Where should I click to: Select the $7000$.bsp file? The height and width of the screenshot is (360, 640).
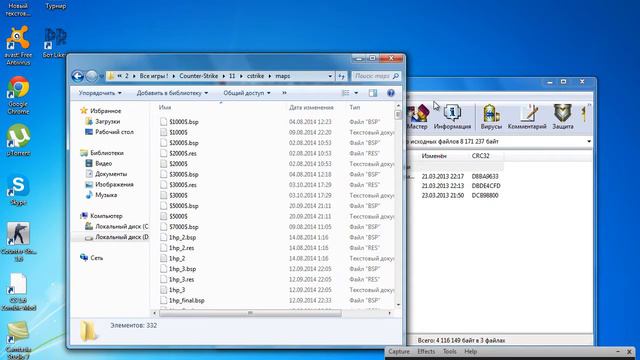(184, 227)
